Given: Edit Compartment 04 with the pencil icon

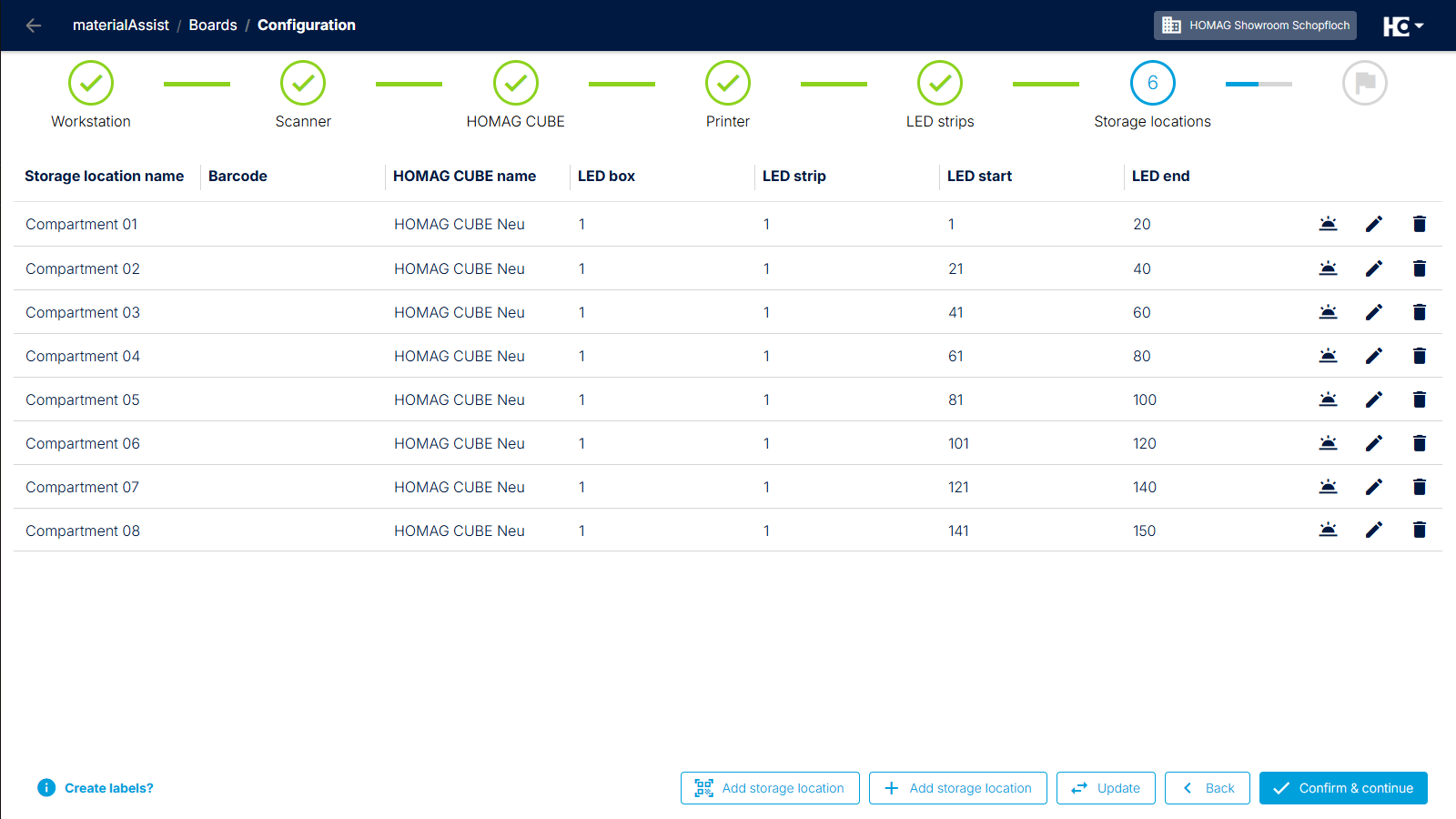Looking at the screenshot, I should click(1374, 356).
